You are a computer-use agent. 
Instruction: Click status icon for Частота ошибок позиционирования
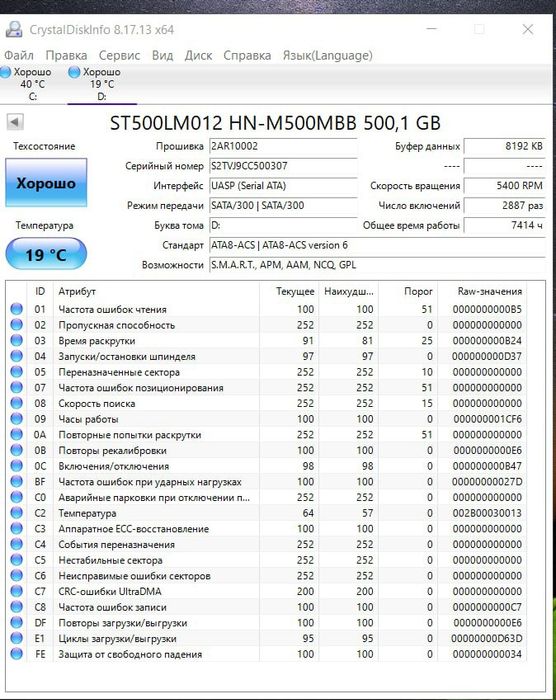[17, 387]
